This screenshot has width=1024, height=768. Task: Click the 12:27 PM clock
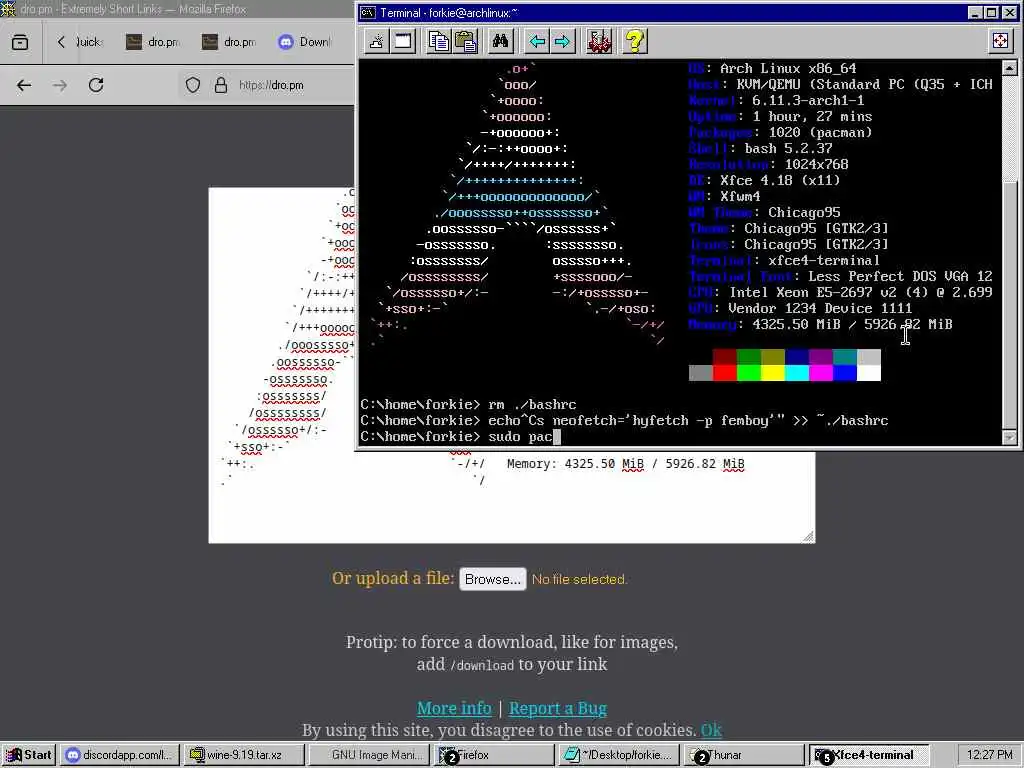[x=989, y=755]
